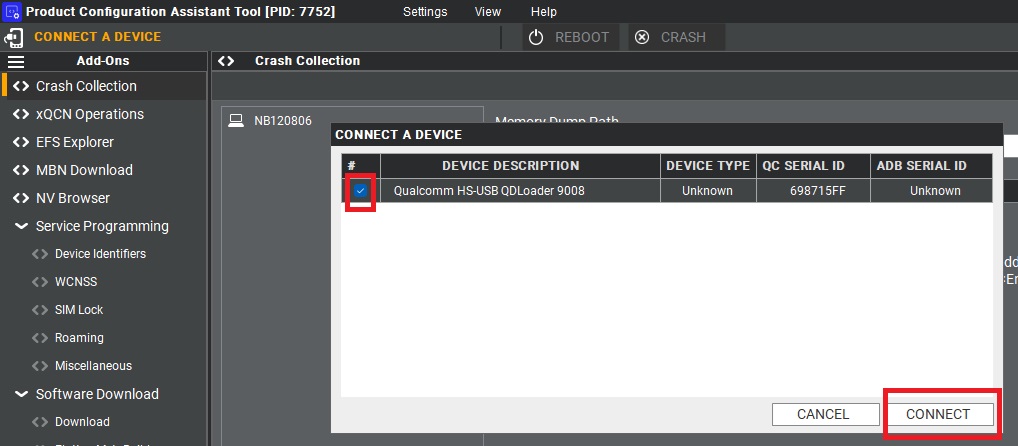Screen dimensions: 1018x446
Task: Select SIM Lock under Service Programming
Action: click(79, 310)
